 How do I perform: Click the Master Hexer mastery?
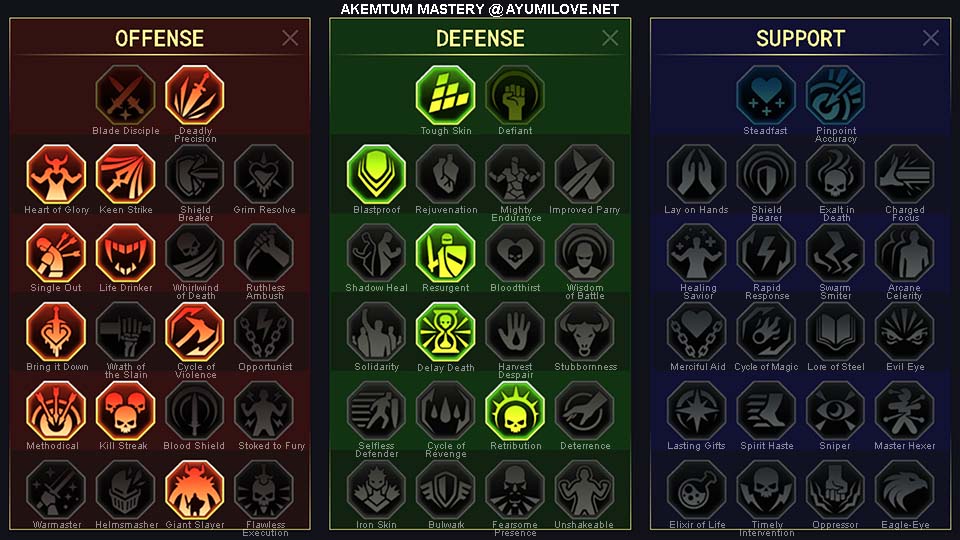pyautogui.click(x=904, y=411)
